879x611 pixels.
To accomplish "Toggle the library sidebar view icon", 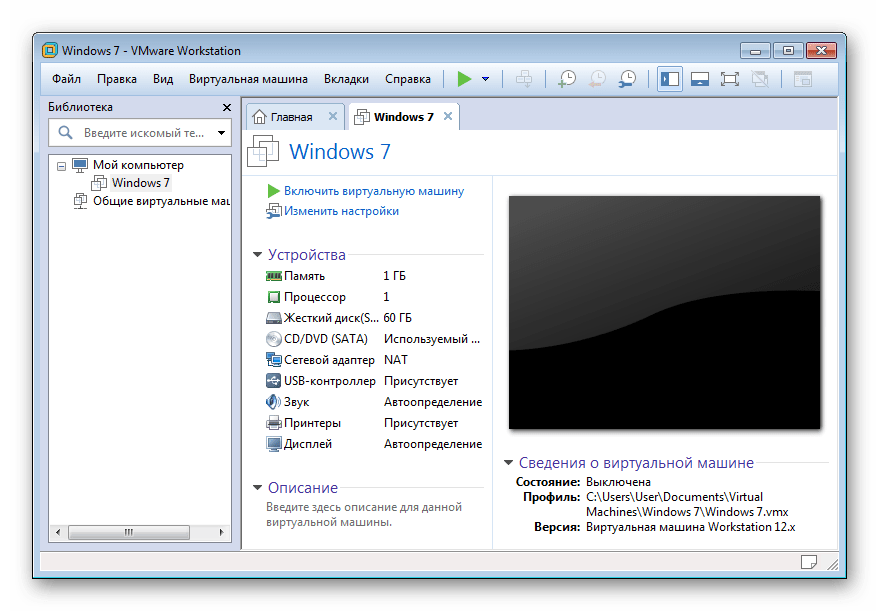I will [669, 79].
